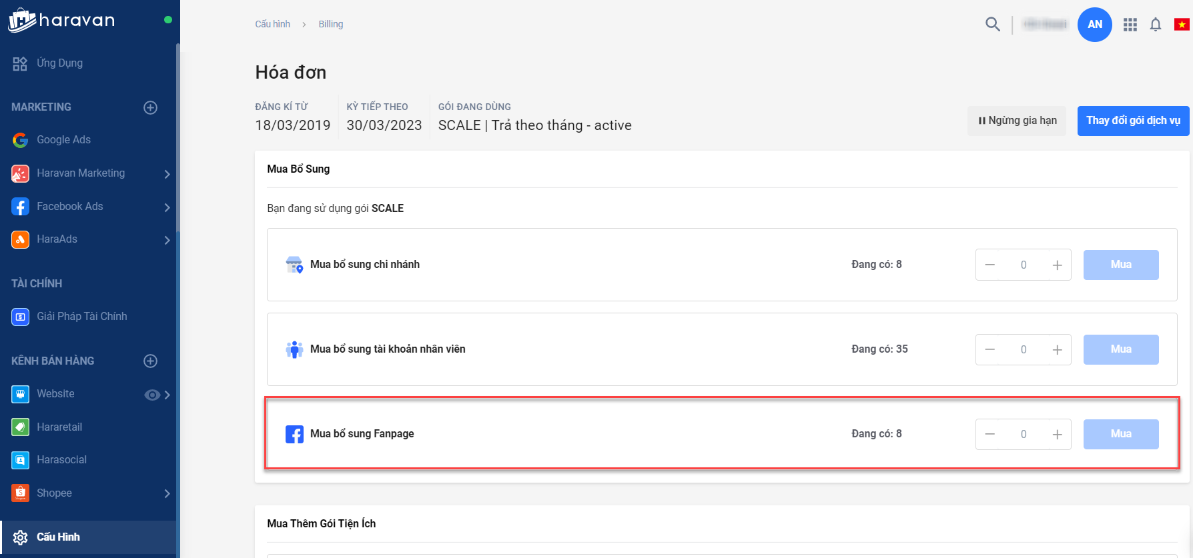The image size is (1193, 558).
Task: Select Cấu Hình in the sidebar
Action: click(58, 537)
